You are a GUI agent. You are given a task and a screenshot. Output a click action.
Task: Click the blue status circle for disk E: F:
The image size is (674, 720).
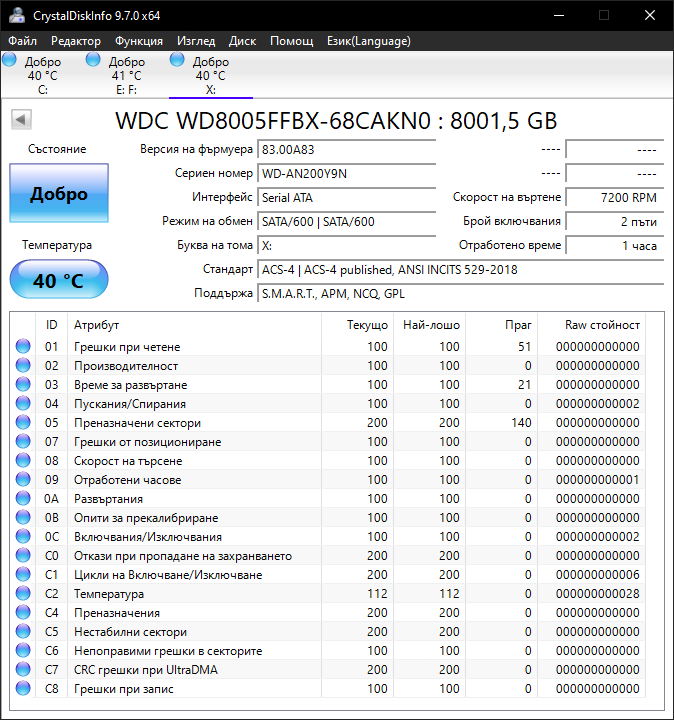[93, 59]
